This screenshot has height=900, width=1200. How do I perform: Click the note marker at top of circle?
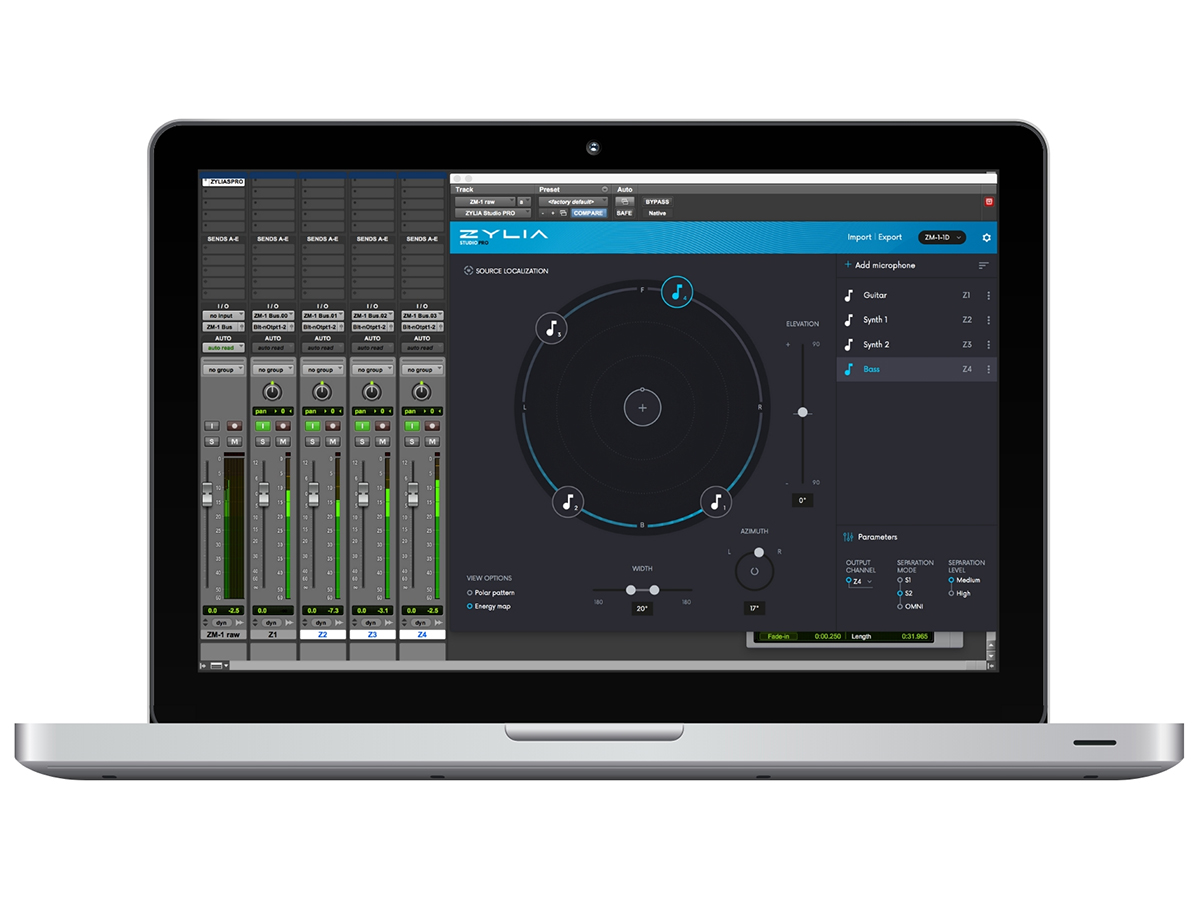coord(678,293)
